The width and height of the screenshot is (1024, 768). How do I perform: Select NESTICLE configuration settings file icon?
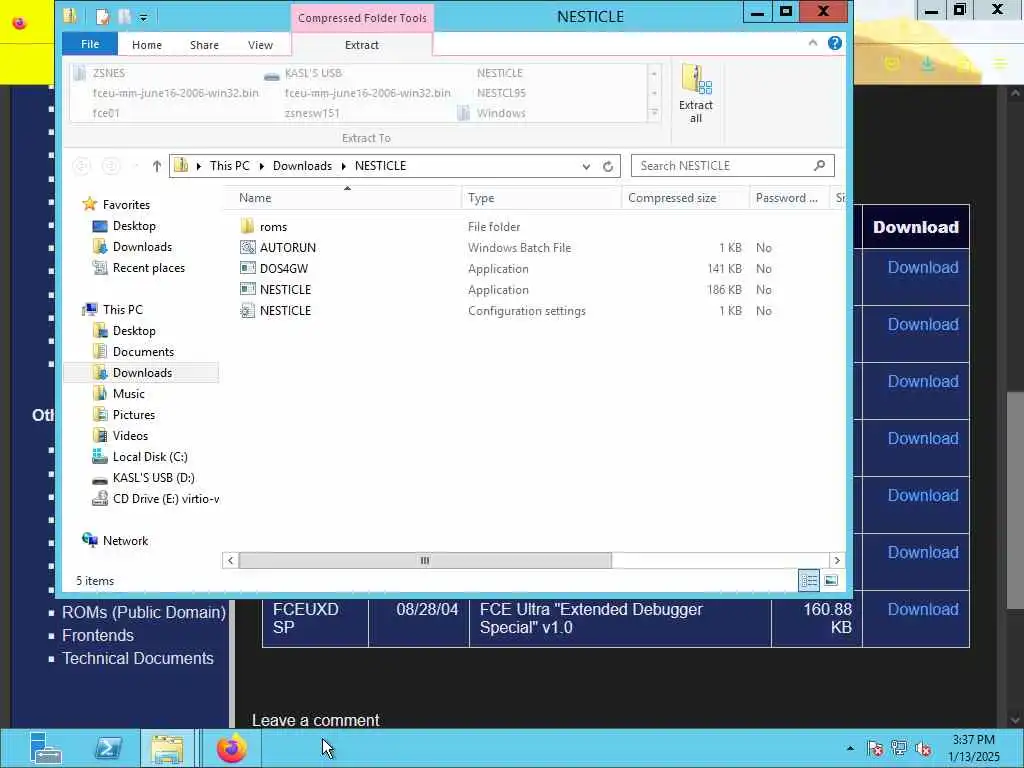pyautogui.click(x=248, y=311)
